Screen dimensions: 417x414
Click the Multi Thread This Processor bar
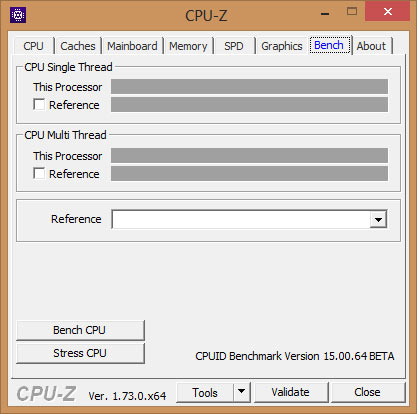(x=249, y=156)
